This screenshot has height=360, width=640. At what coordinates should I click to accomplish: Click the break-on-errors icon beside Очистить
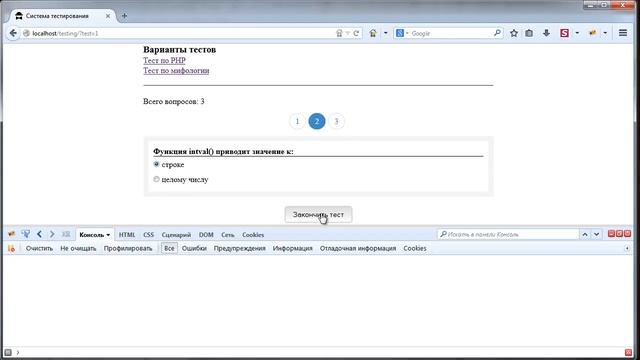click(11, 248)
